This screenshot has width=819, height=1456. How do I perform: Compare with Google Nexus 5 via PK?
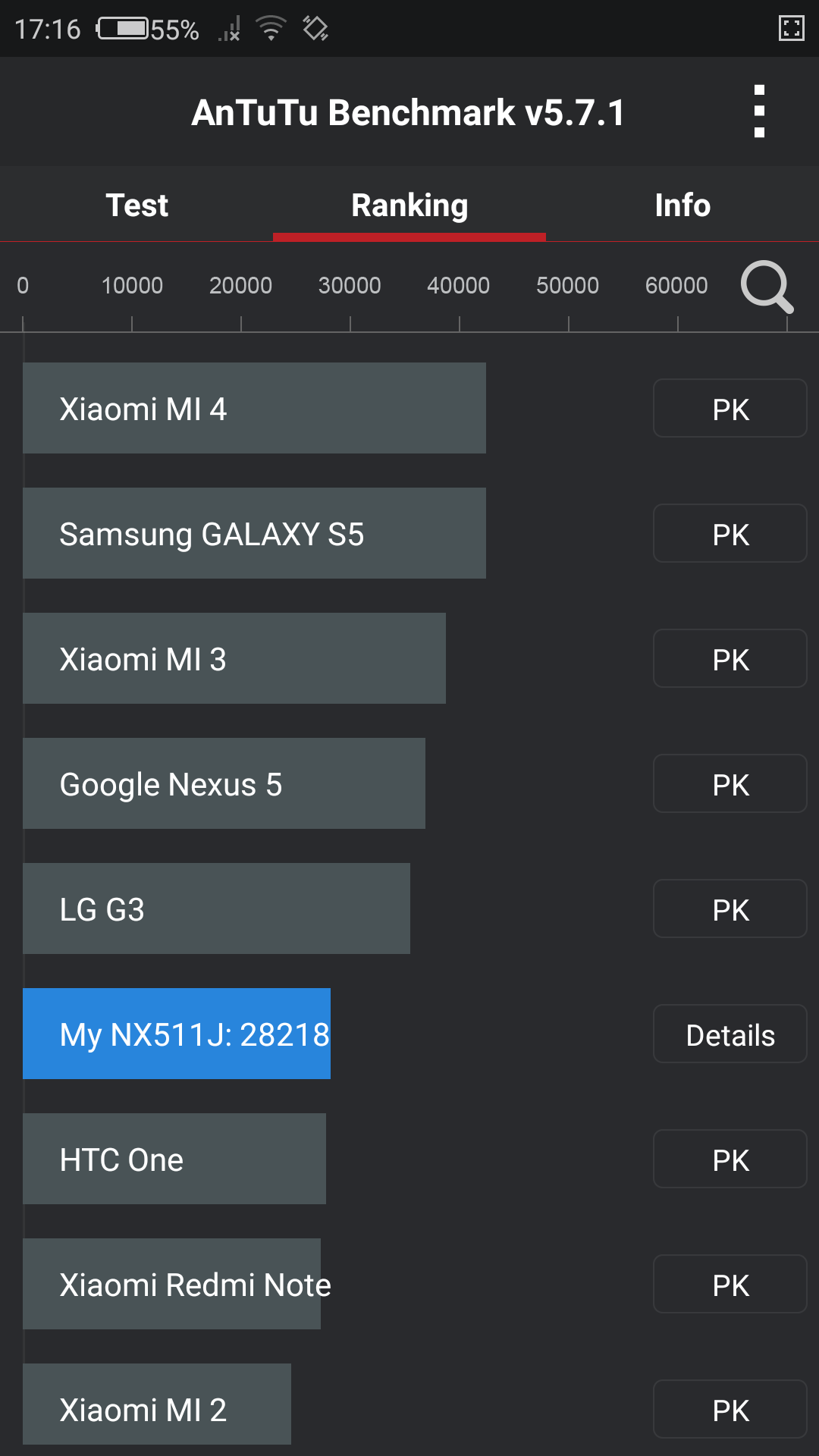(730, 784)
